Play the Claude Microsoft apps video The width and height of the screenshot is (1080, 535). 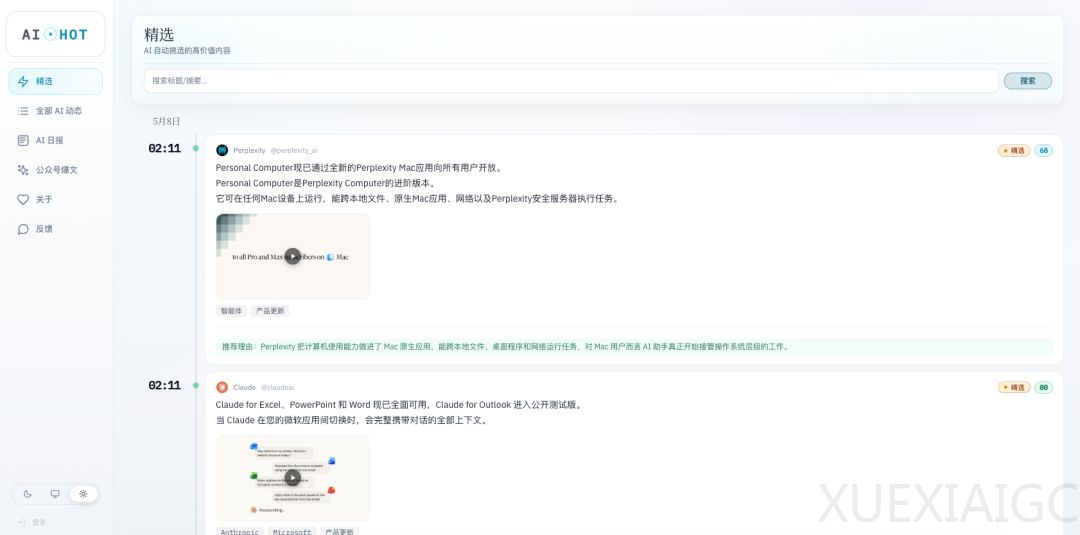pos(293,478)
